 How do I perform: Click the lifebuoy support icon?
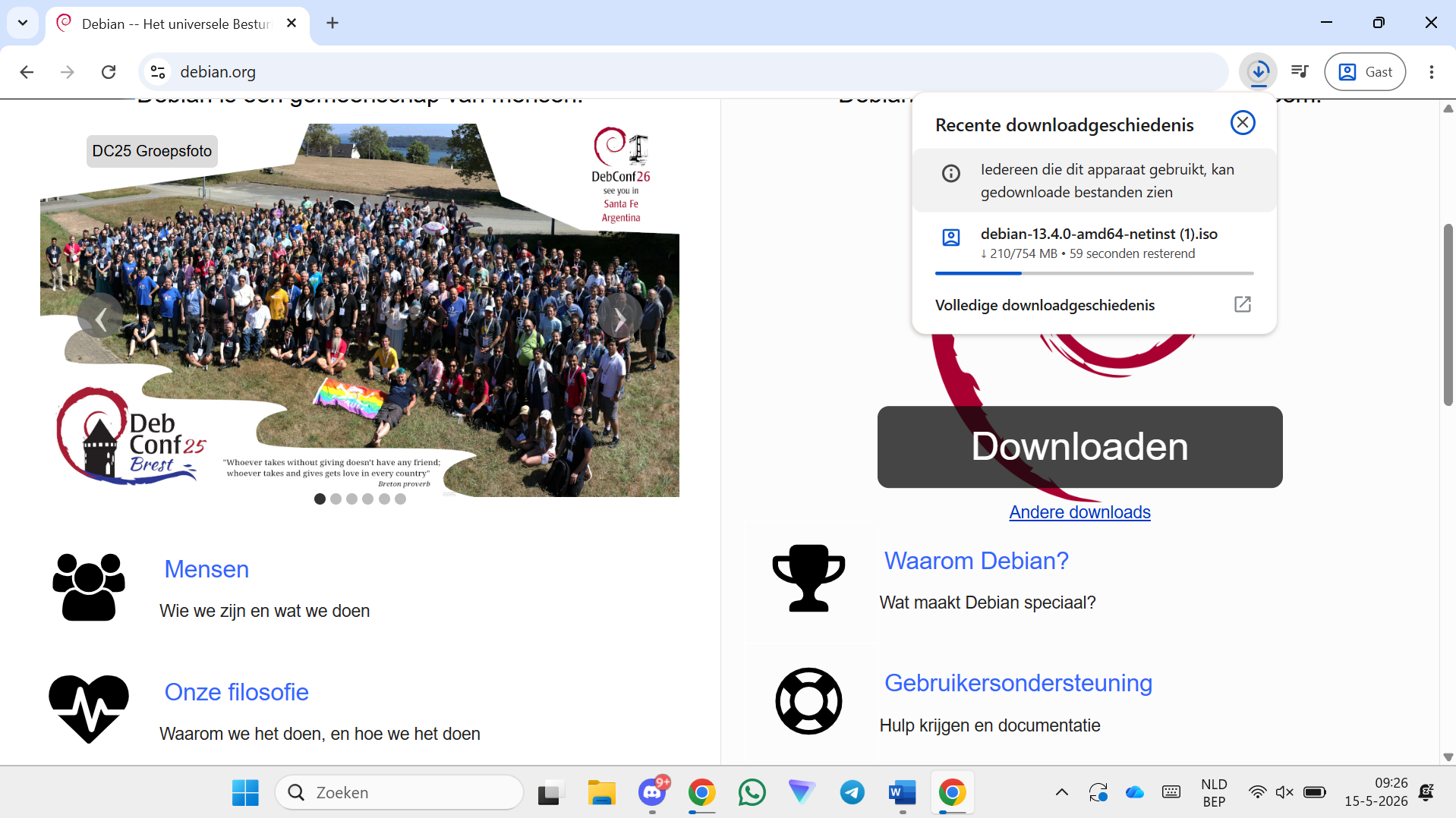pos(808,701)
